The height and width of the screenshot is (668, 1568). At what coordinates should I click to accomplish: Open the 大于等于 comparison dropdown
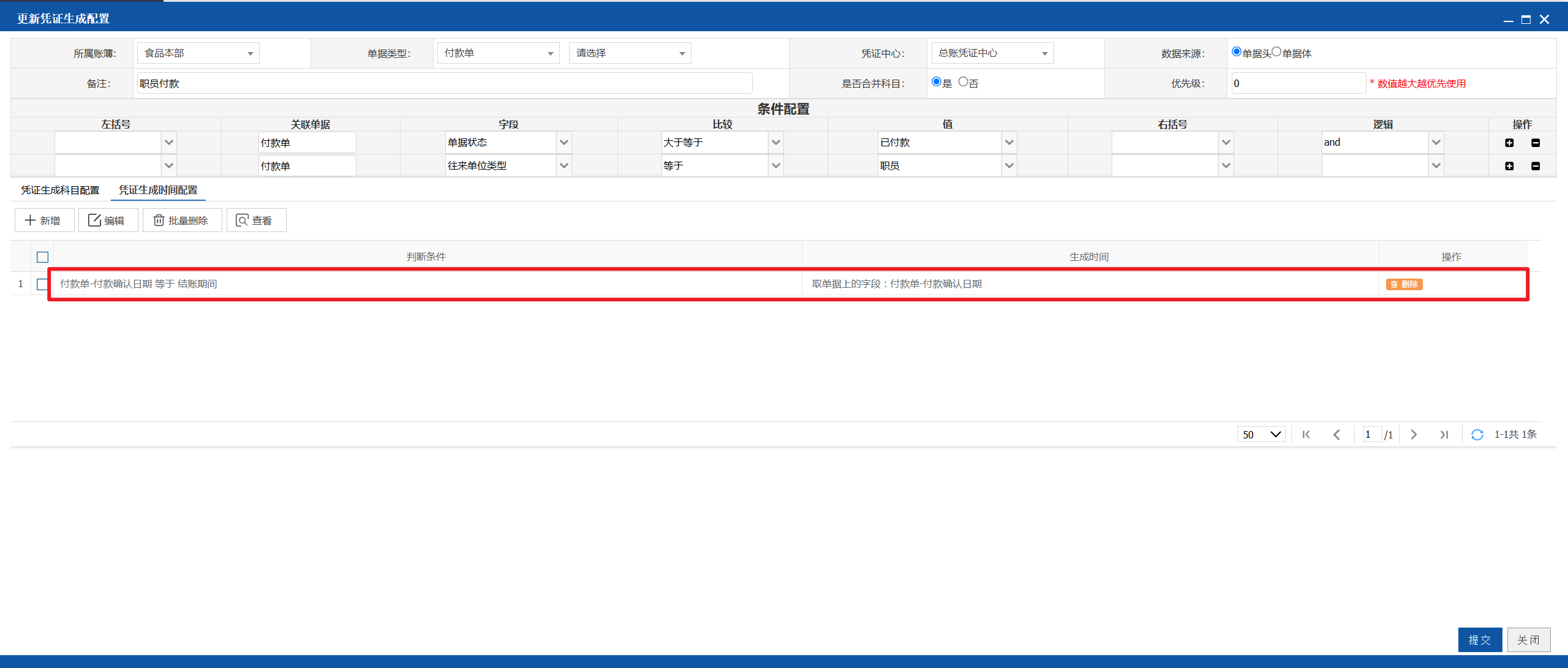(722, 143)
